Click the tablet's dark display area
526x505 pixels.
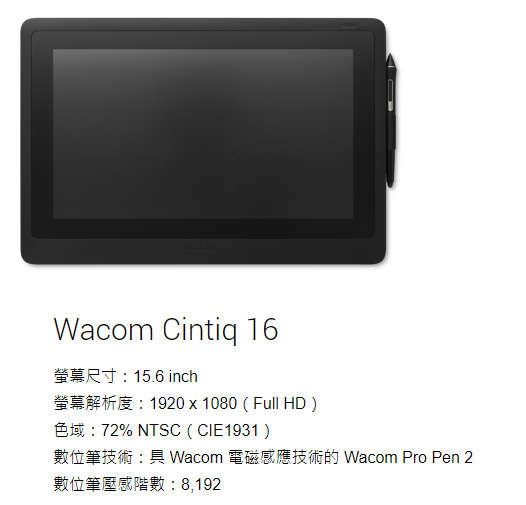click(x=203, y=134)
